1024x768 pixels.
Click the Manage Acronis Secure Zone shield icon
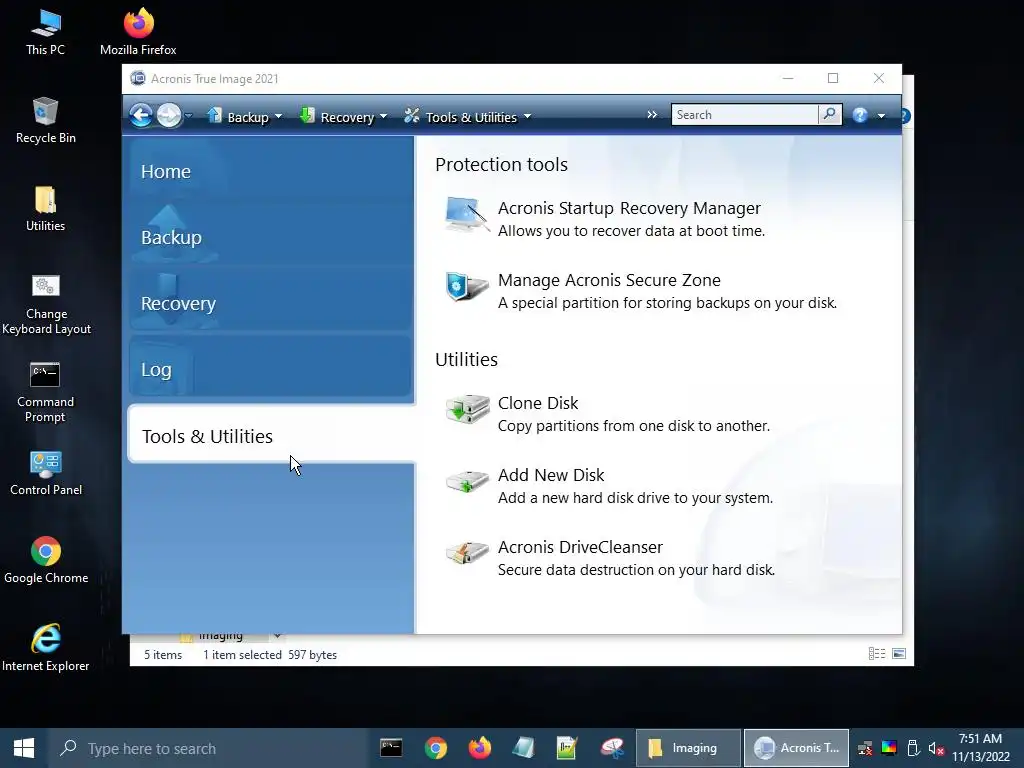pos(466,287)
